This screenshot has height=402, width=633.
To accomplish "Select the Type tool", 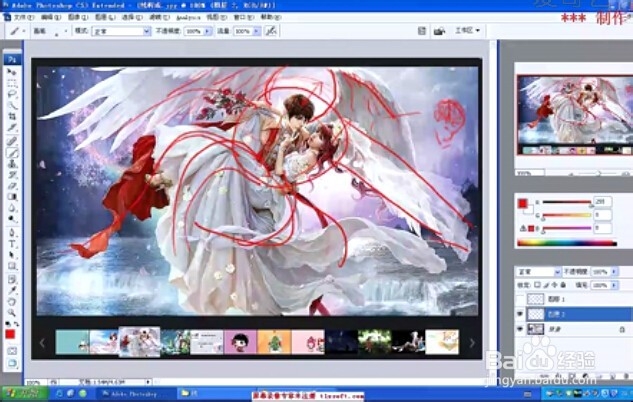I will [x=12, y=244].
